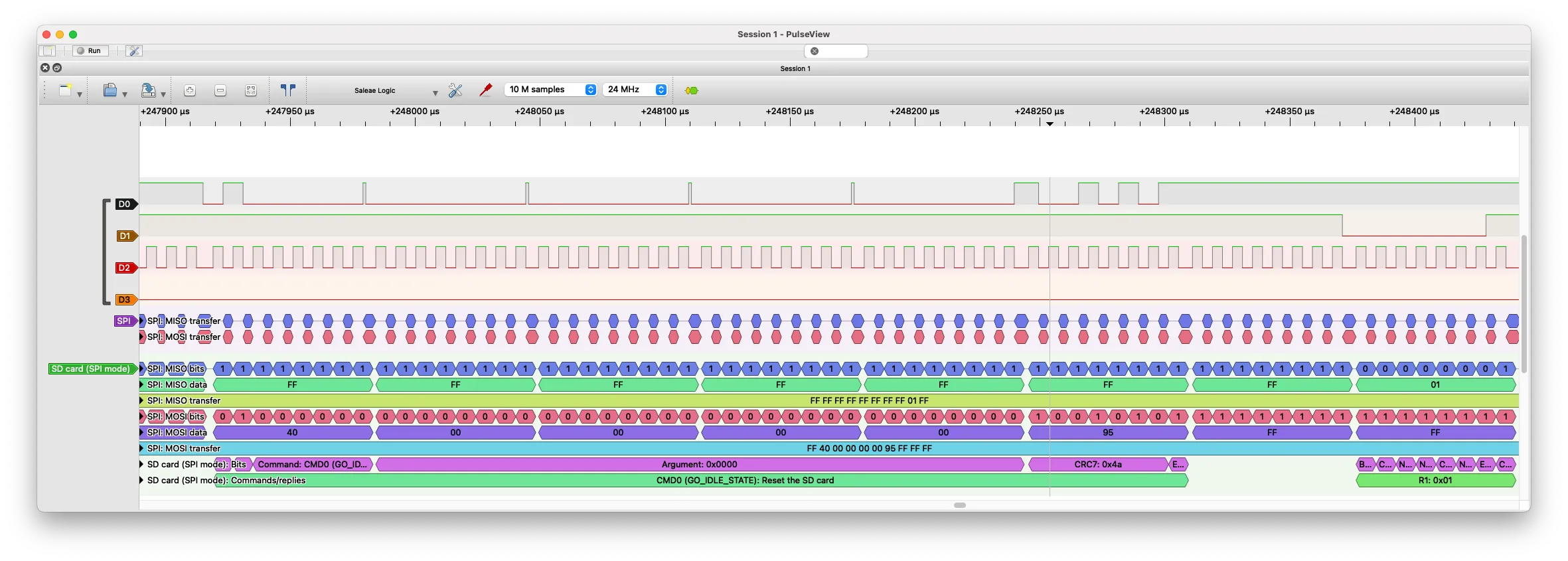
Task: Click MOSI data byte 95
Action: click(x=1108, y=432)
